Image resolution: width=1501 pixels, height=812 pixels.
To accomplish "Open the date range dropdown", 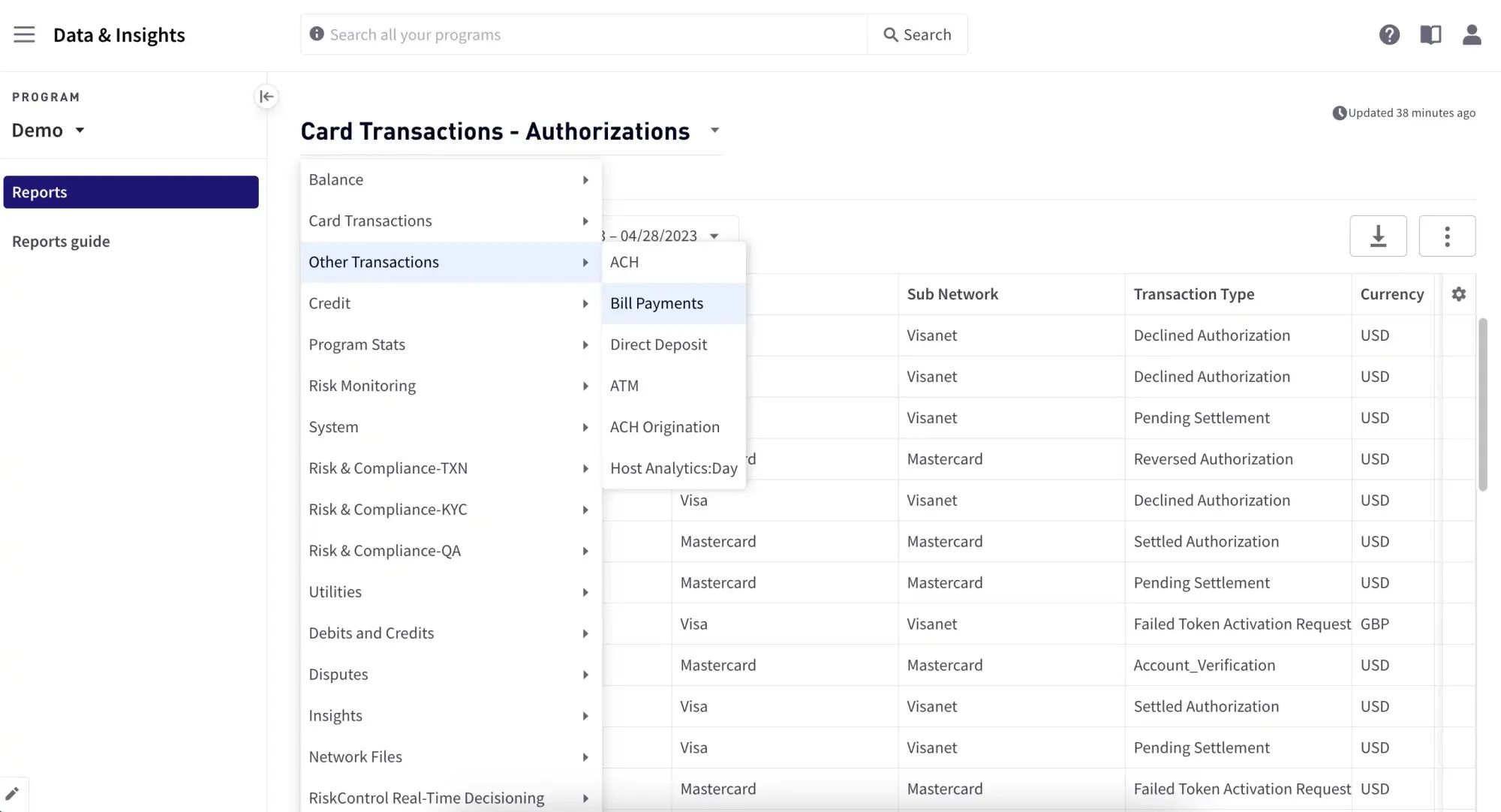I will click(x=713, y=236).
